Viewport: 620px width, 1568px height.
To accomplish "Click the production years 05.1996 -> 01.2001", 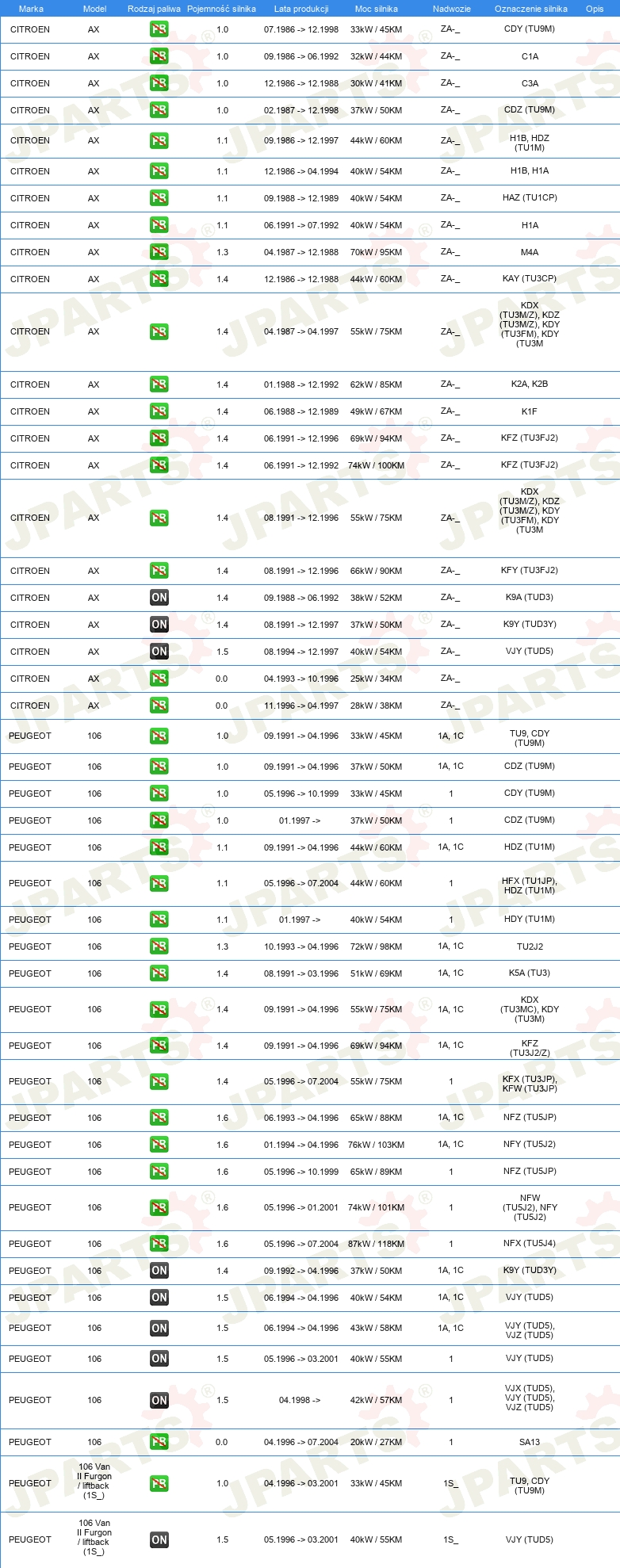I will [301, 1208].
